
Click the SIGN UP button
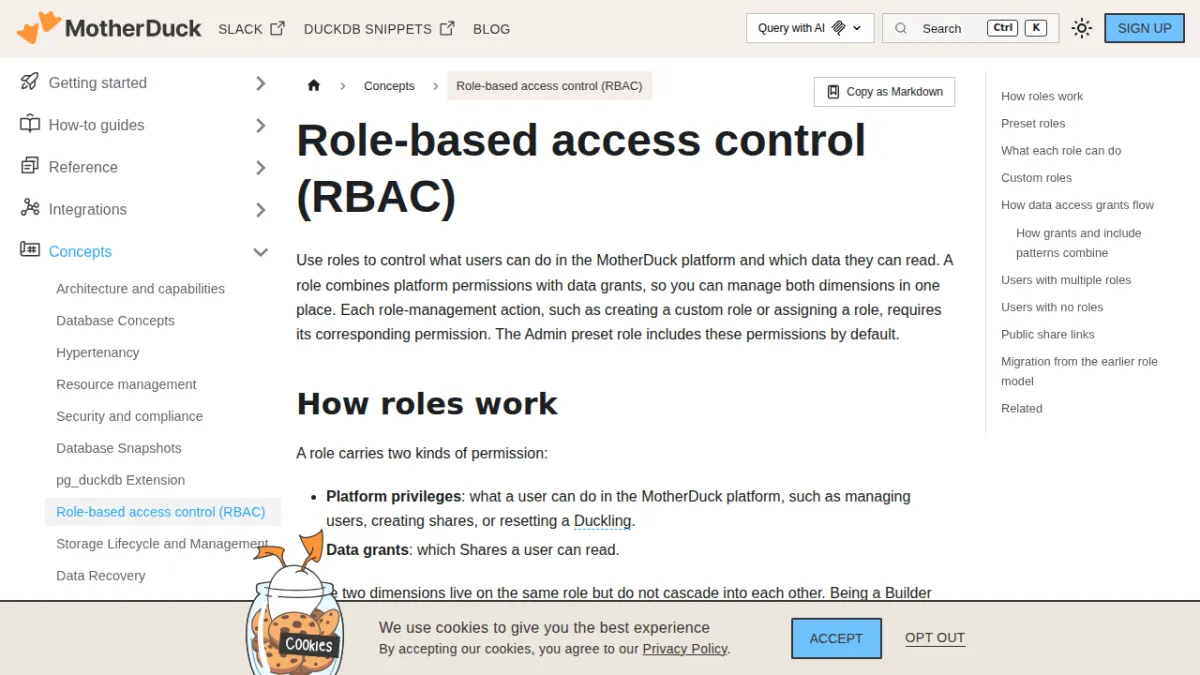click(1144, 28)
